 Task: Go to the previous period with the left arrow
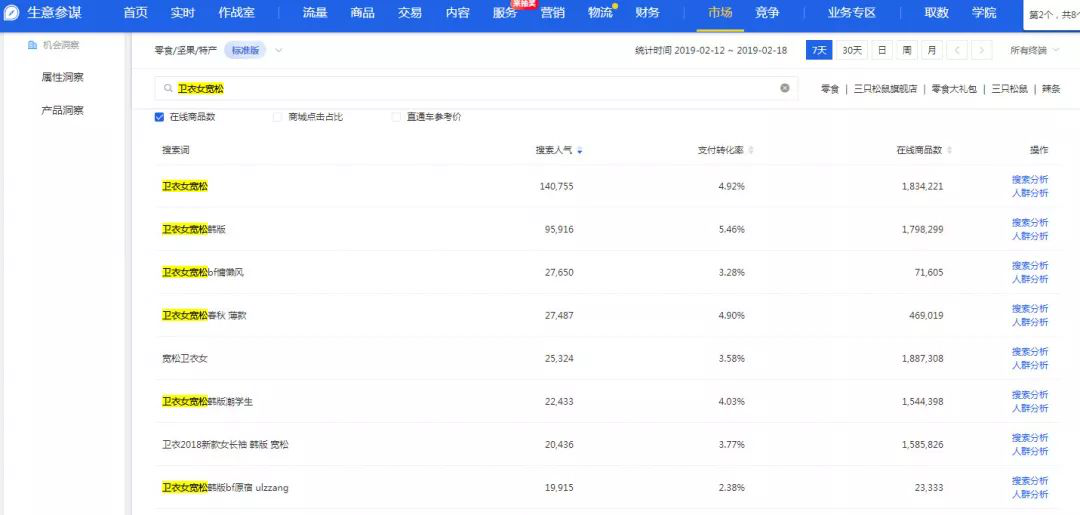pyautogui.click(x=957, y=50)
